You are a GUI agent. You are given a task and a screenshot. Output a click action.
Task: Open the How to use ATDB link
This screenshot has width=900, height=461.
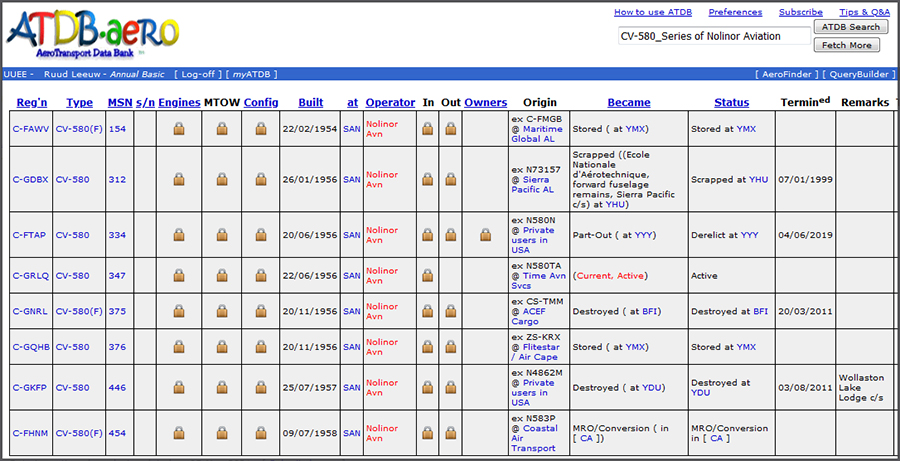pos(653,12)
